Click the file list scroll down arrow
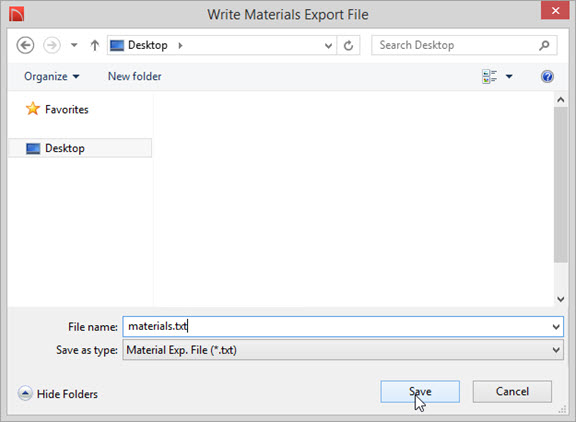 561,299
